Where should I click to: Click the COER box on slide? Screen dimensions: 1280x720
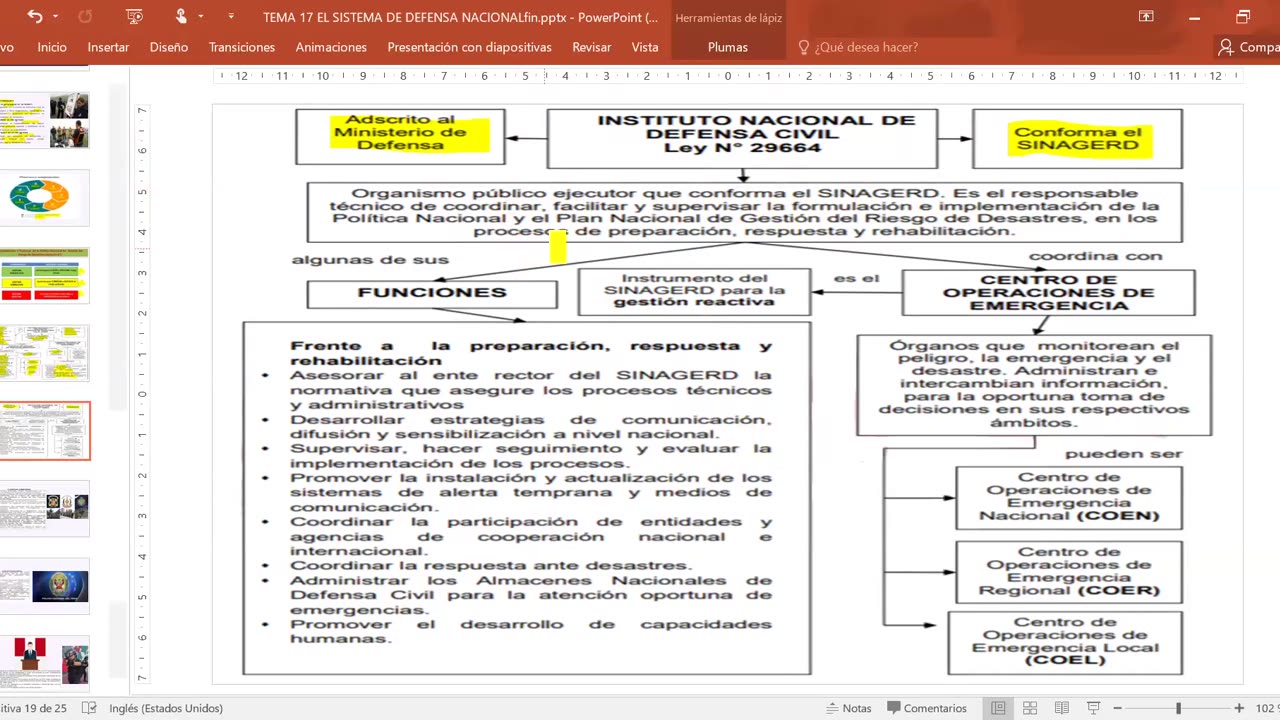click(1069, 571)
